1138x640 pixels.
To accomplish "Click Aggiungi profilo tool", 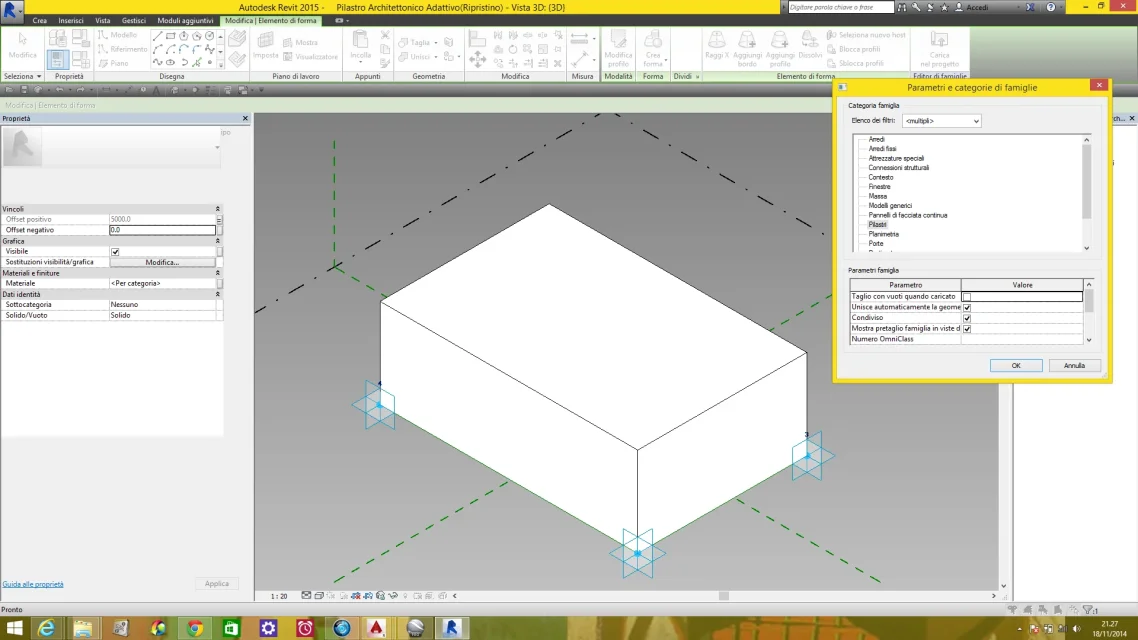I will pos(780,48).
